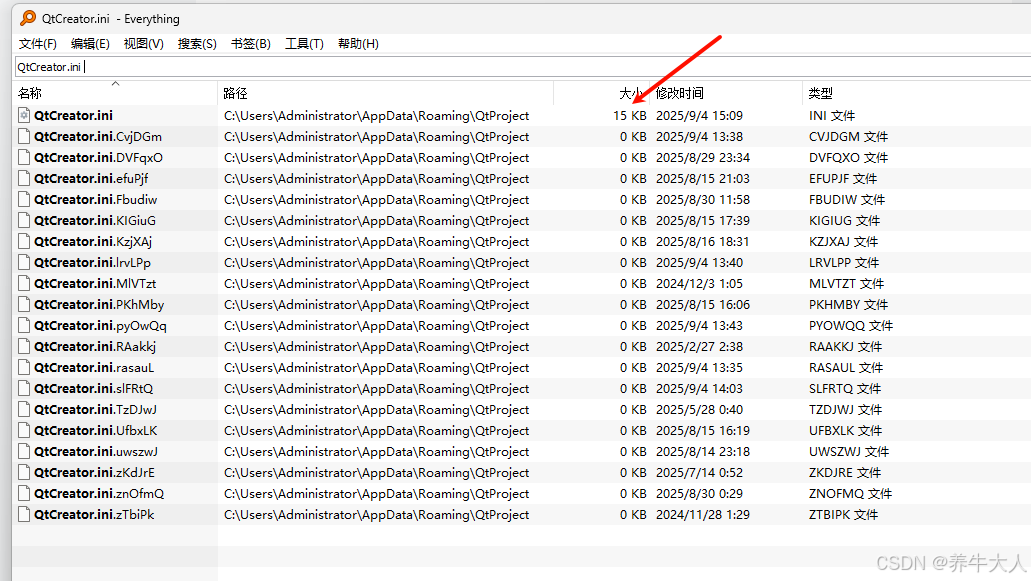Click the file icon of QtCreator.ini.zTbiPk
The height and width of the screenshot is (581, 1031).
24,515
